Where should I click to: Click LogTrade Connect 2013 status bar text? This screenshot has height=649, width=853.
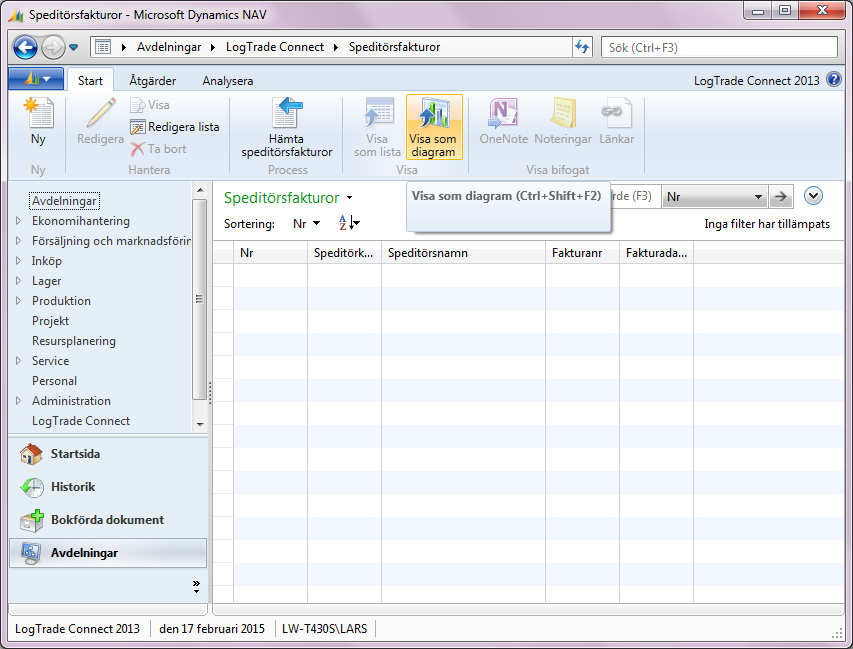(77, 629)
